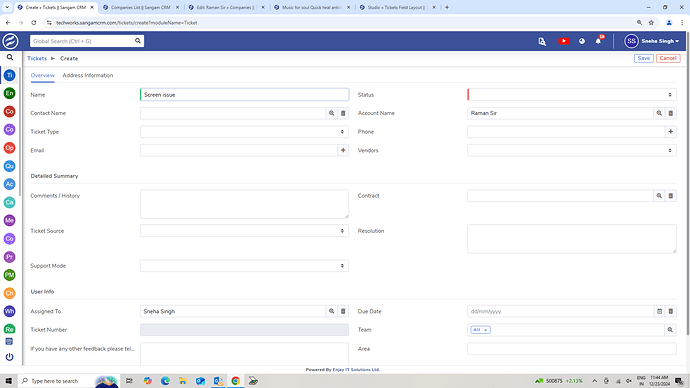Open the notifications bell
The width and height of the screenshot is (690, 388).
pyautogui.click(x=598, y=41)
